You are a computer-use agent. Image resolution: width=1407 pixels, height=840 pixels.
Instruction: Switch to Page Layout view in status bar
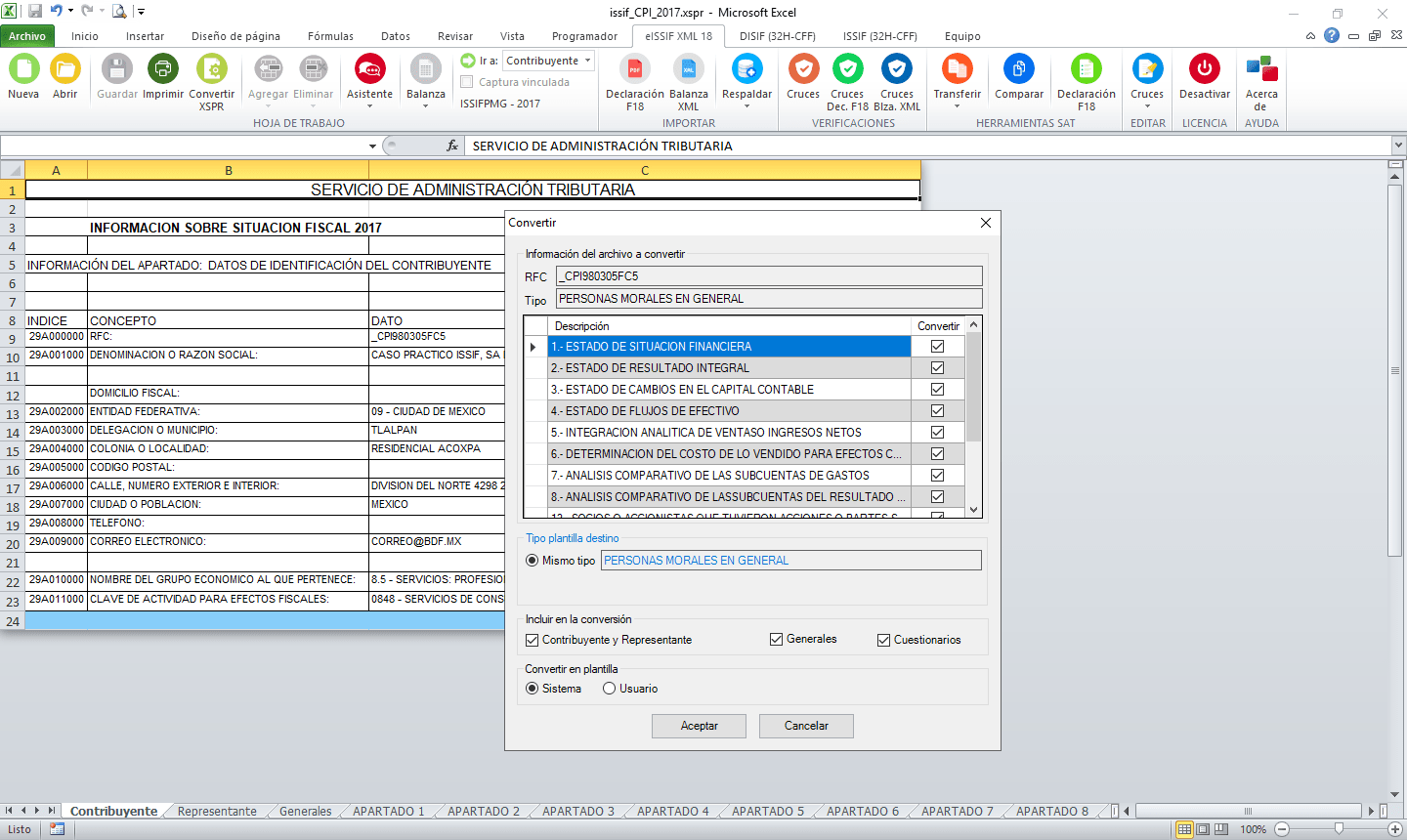(1203, 829)
